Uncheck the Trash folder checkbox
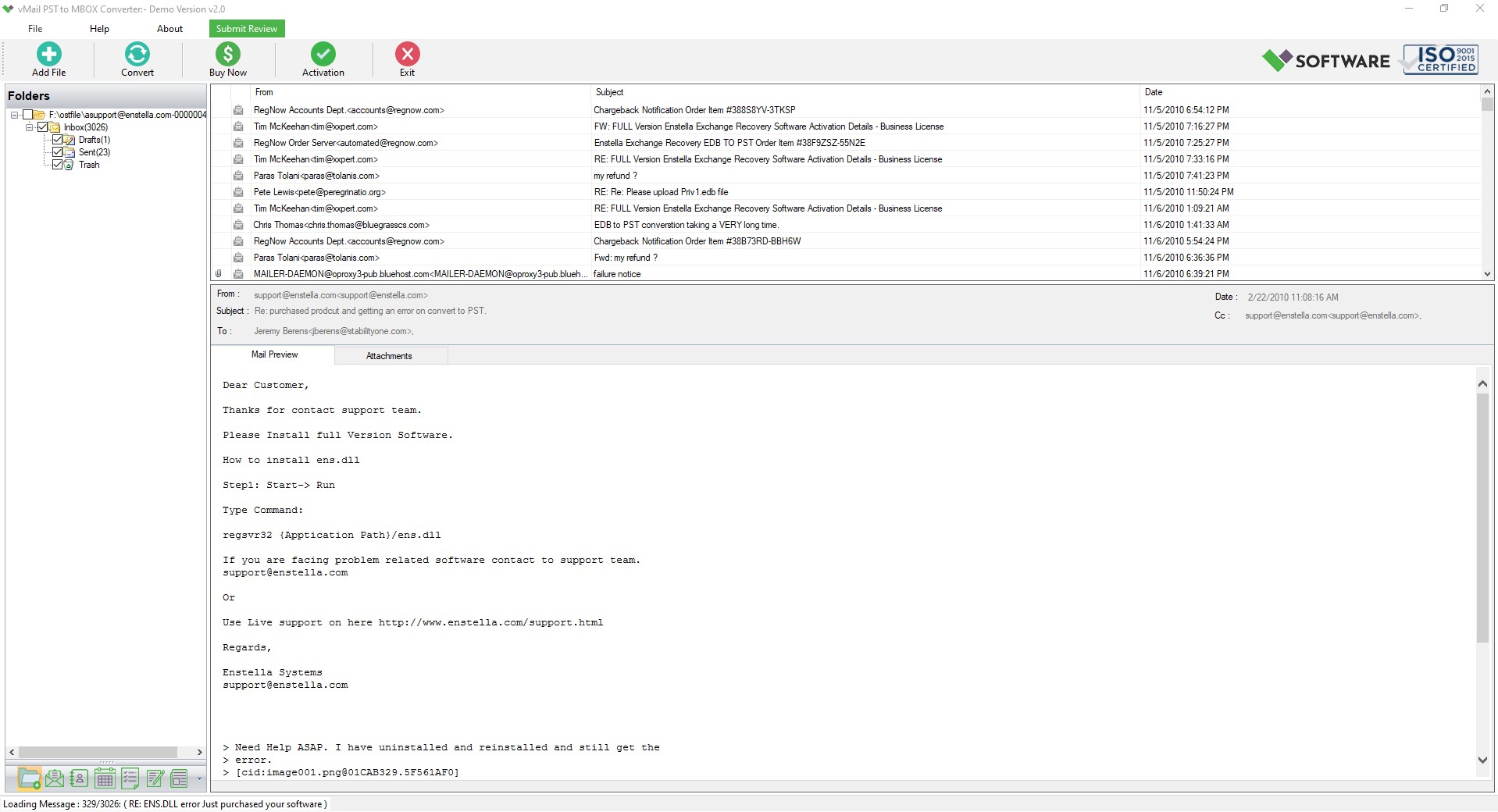This screenshot has height=812, width=1498. pos(57,165)
